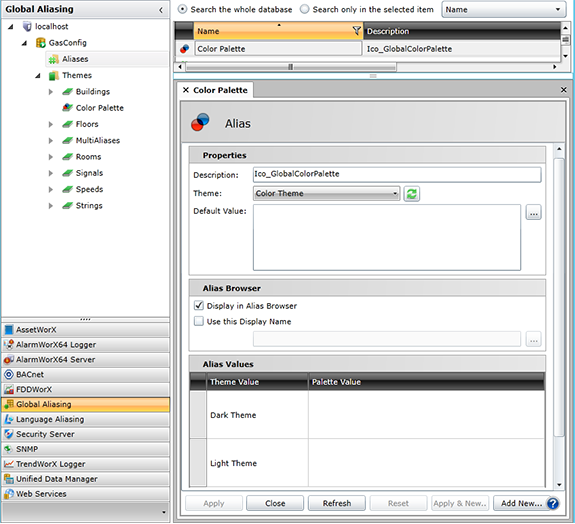The image size is (575, 524).
Task: Open the Name search field dropdown
Action: click(x=503, y=10)
